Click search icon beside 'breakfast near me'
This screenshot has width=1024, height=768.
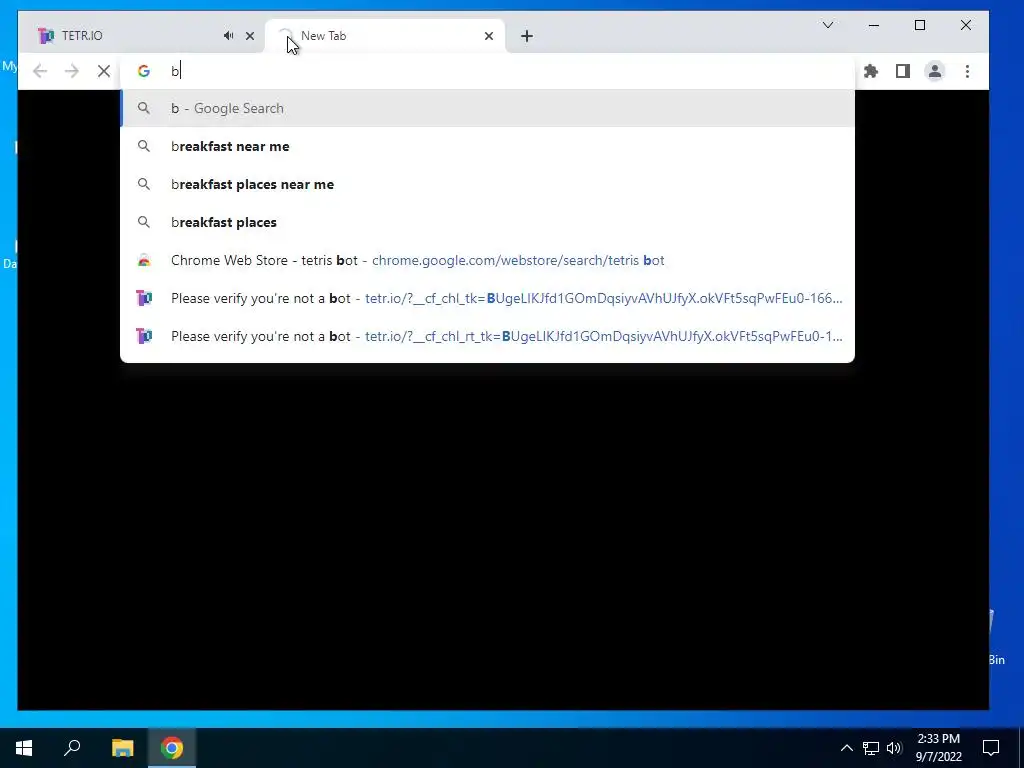[x=144, y=146]
